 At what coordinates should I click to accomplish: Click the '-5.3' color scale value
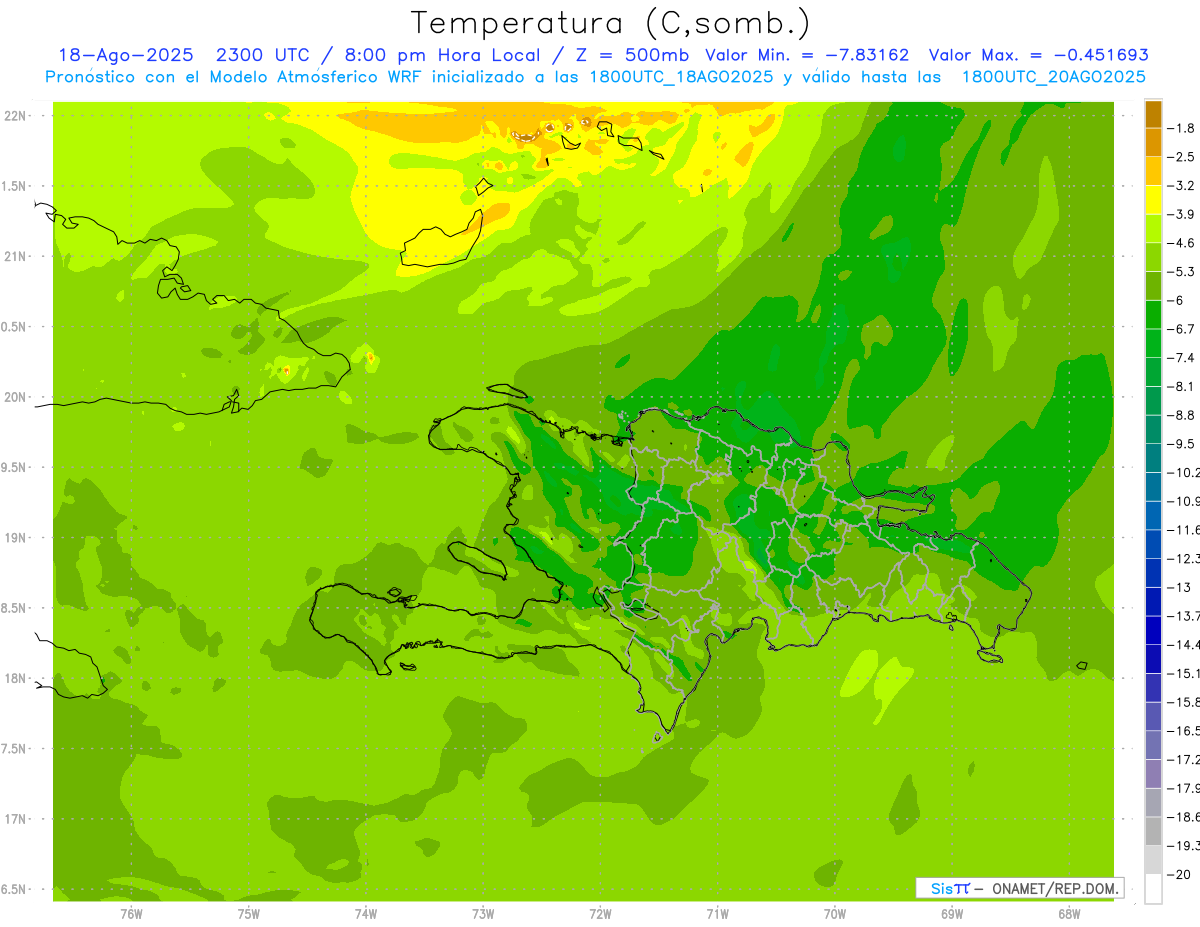point(1182,272)
